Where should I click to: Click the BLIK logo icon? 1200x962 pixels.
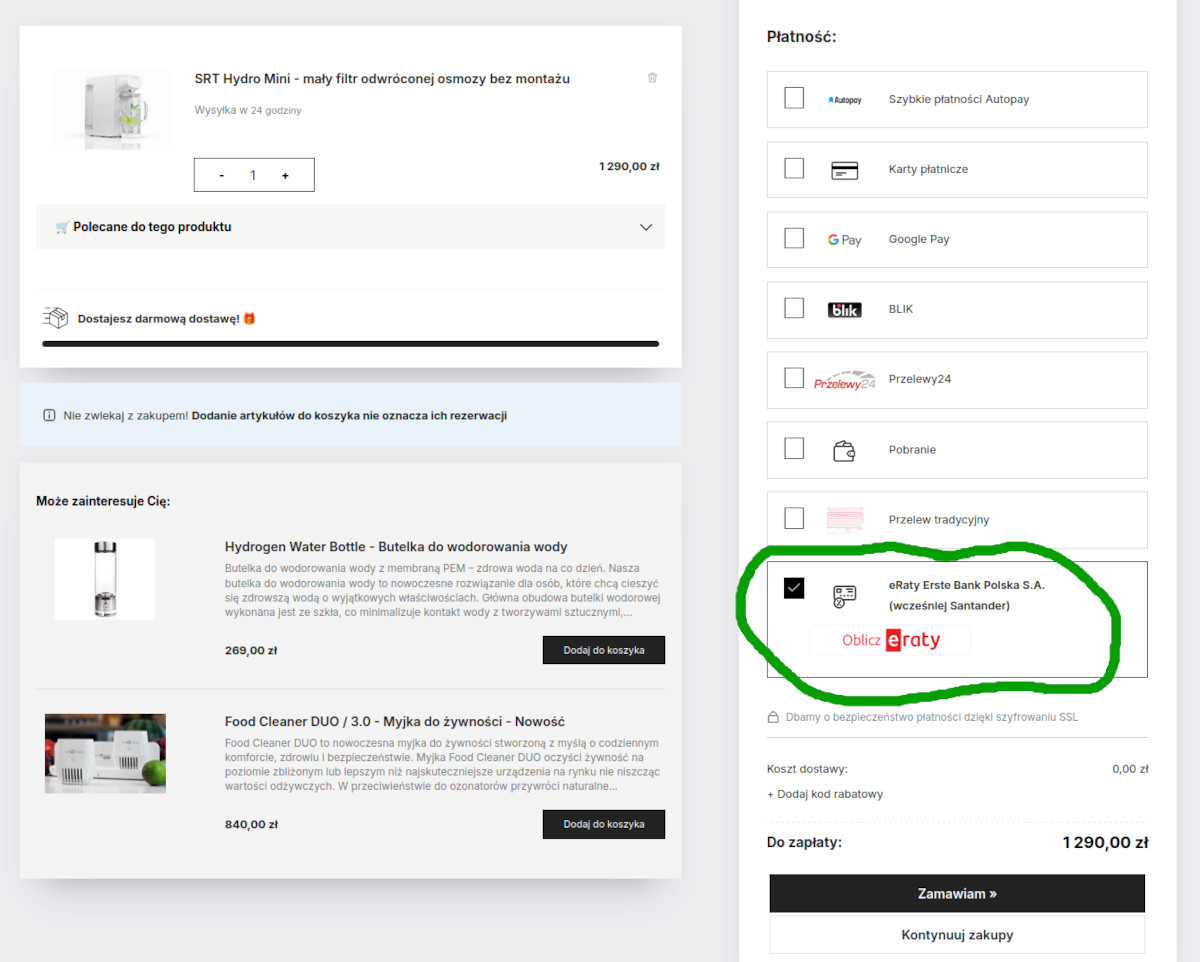click(845, 310)
